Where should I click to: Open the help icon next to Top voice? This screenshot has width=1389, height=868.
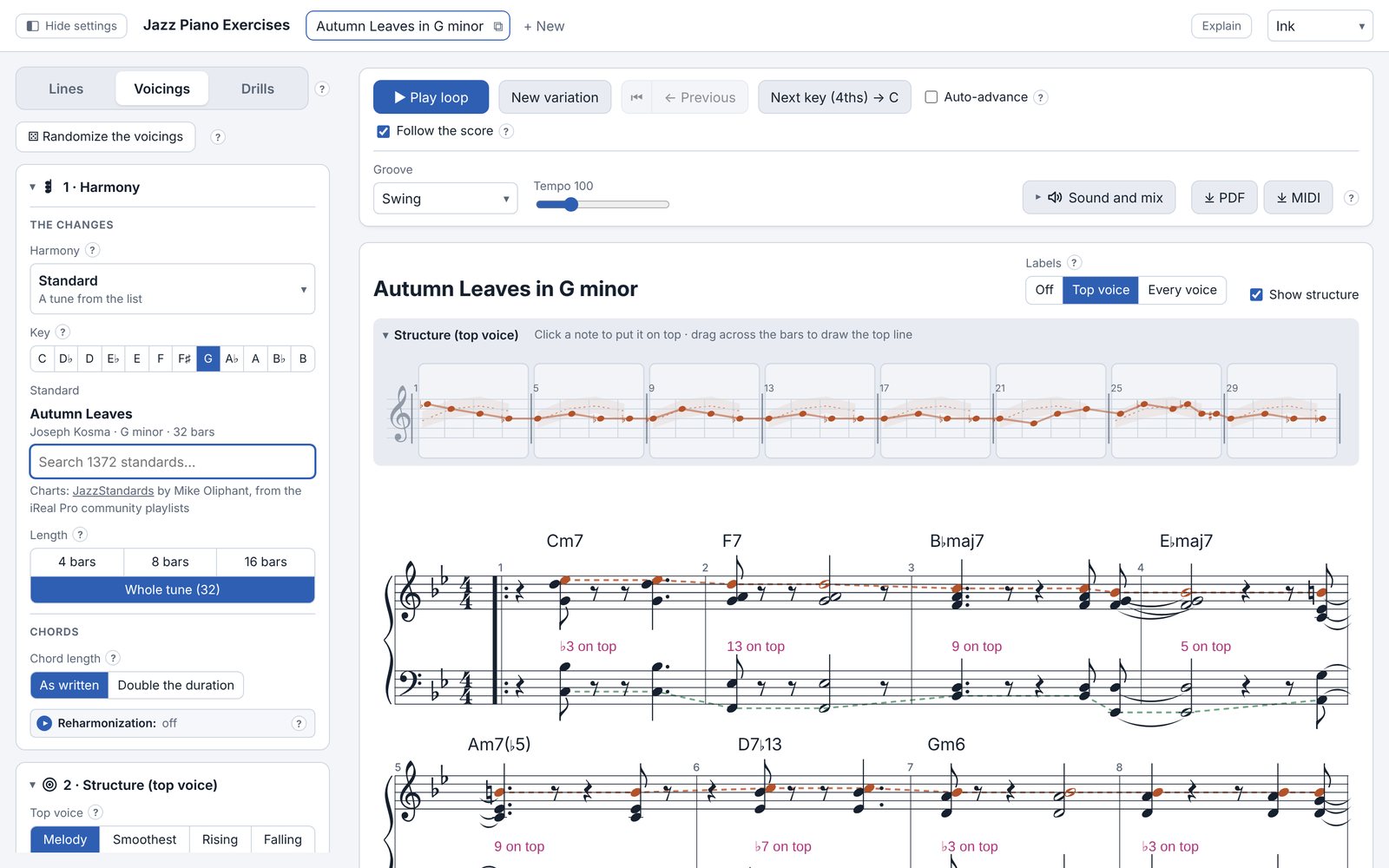coord(95,812)
